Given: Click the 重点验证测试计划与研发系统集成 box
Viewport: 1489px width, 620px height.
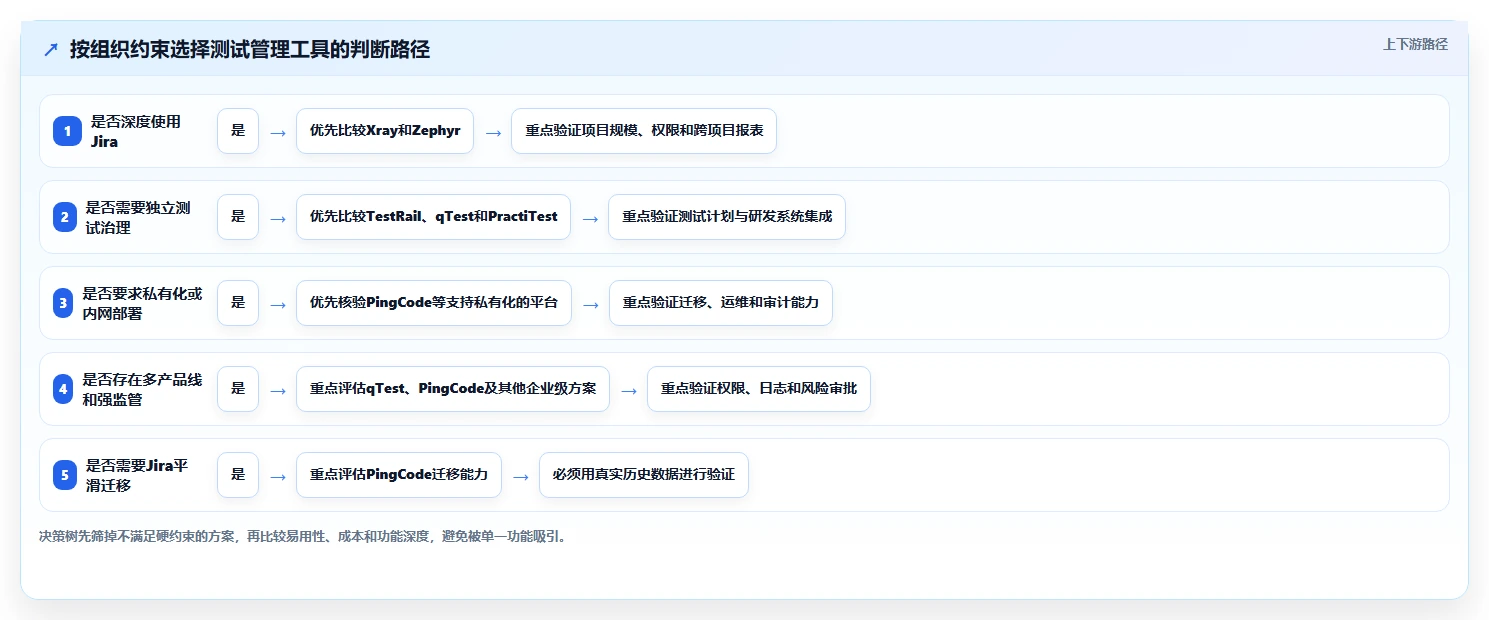Looking at the screenshot, I should [727, 217].
